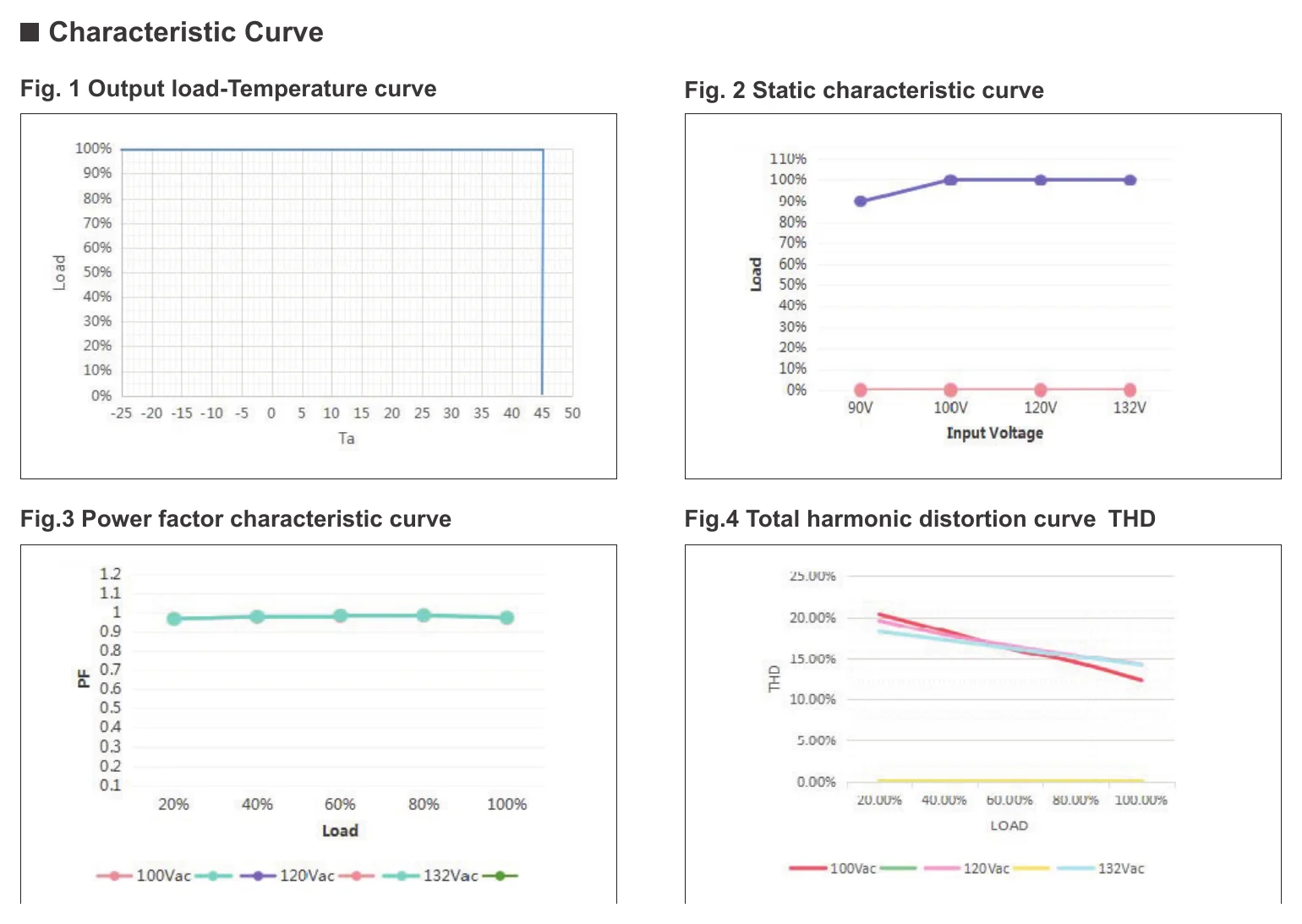The height and width of the screenshot is (924, 1302).
Task: Click the pink data point at 90V
Action: click(x=860, y=390)
